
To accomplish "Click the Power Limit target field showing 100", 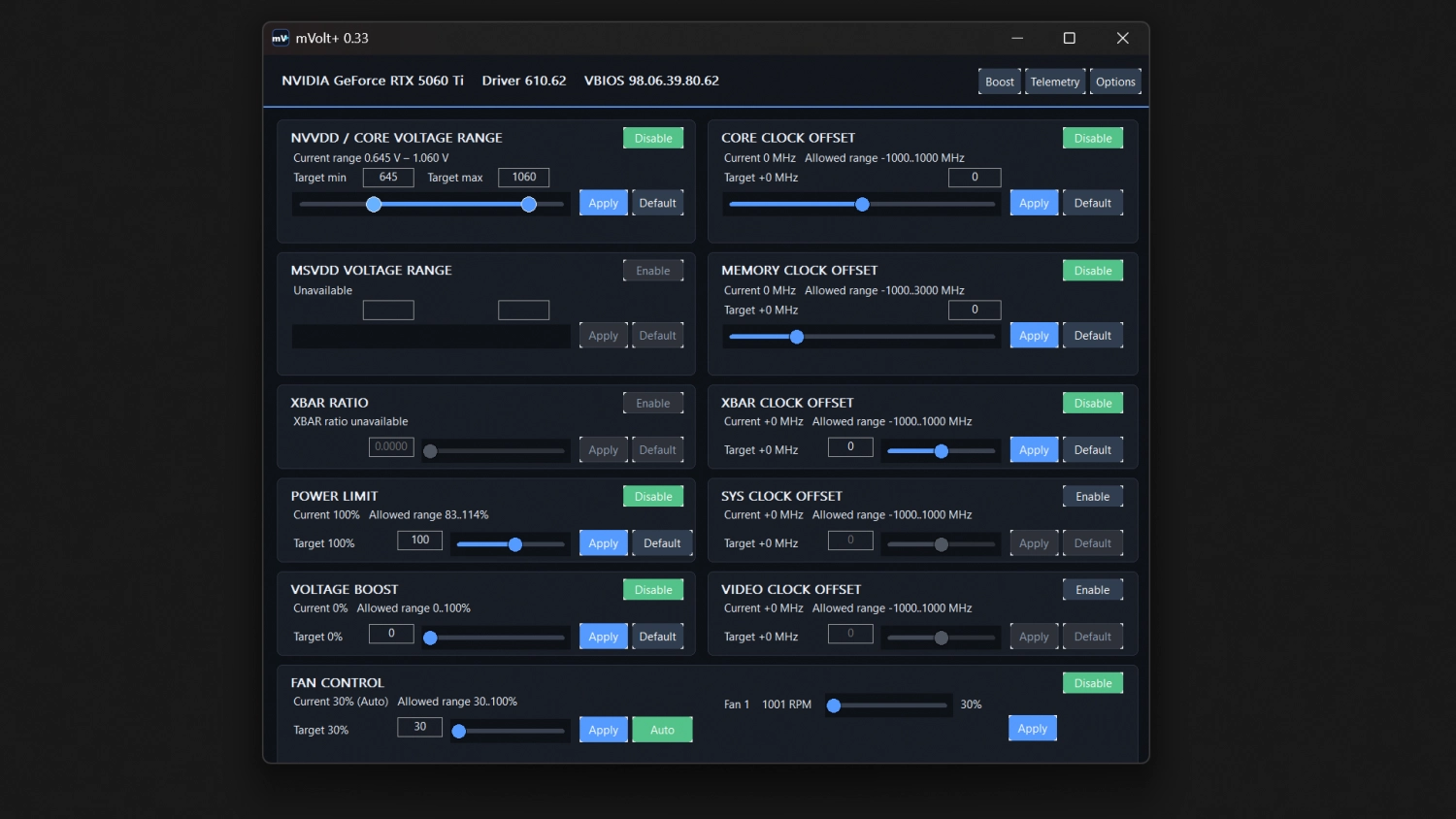I will click(x=420, y=540).
